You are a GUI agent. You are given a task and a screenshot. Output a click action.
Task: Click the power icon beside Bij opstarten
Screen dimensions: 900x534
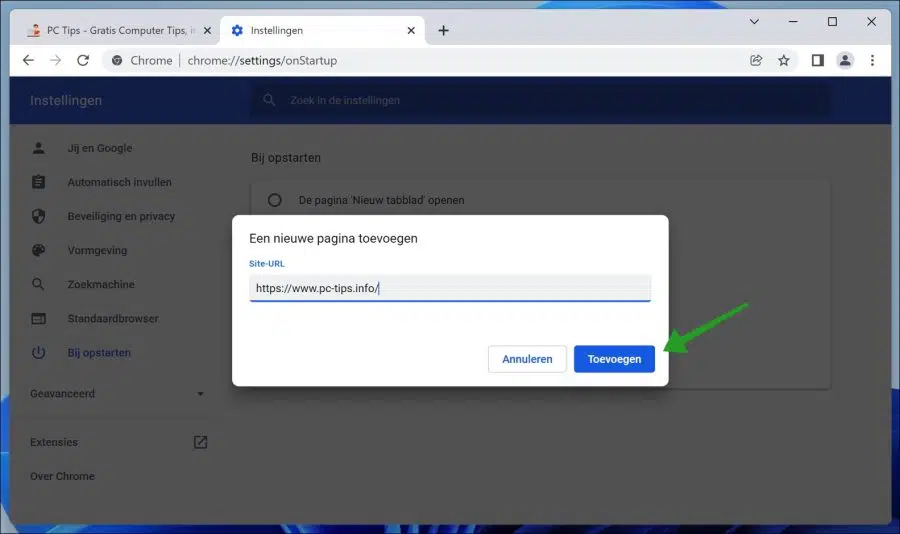(x=38, y=353)
